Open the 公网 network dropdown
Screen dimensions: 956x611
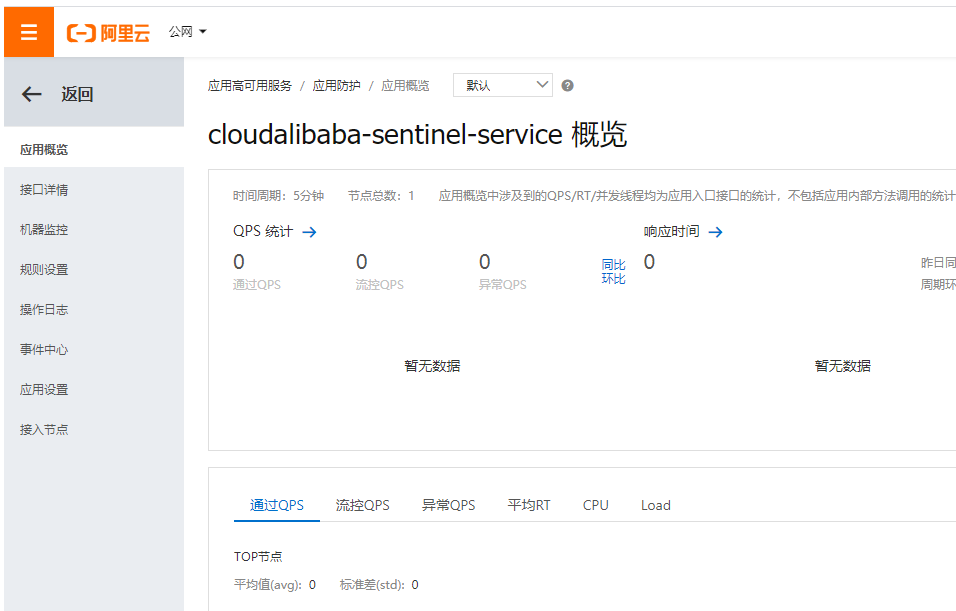click(x=188, y=32)
